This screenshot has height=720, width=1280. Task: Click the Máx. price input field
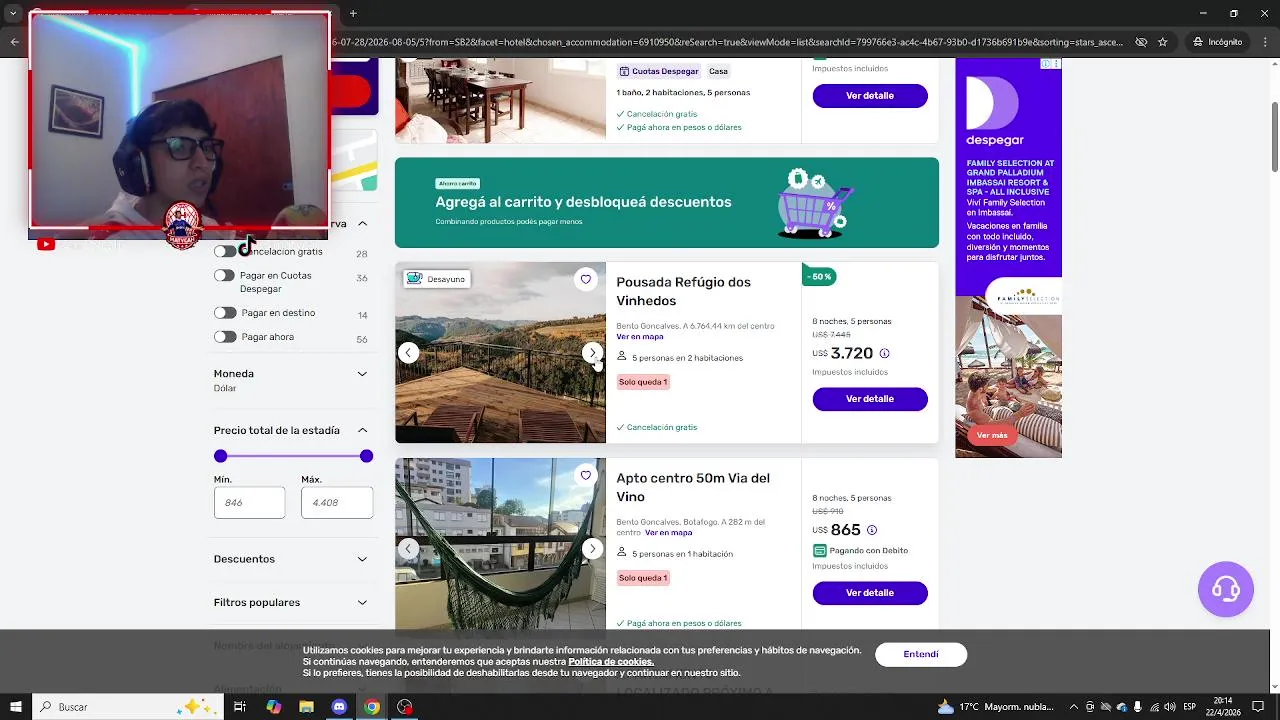click(337, 502)
